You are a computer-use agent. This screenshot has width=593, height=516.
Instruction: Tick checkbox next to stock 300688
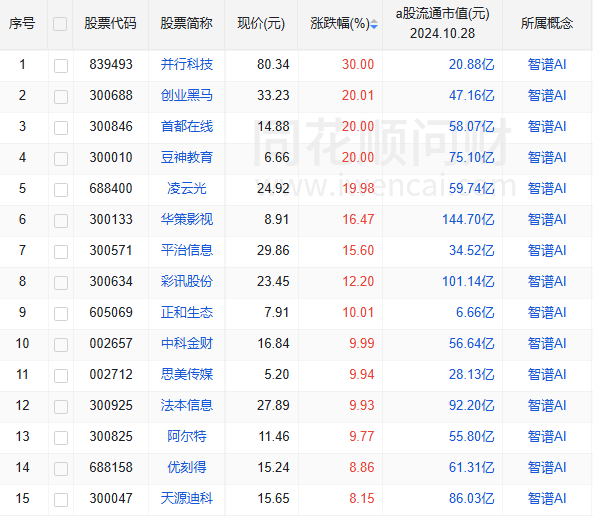pyautogui.click(x=61, y=96)
